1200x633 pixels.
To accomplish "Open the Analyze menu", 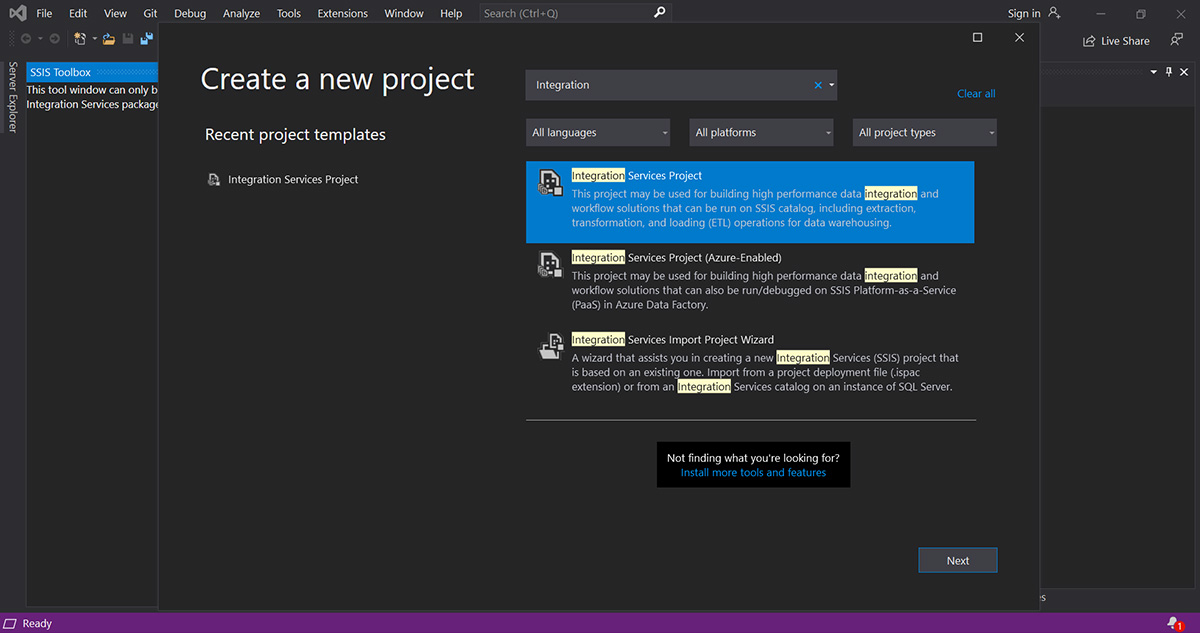I will pos(241,13).
